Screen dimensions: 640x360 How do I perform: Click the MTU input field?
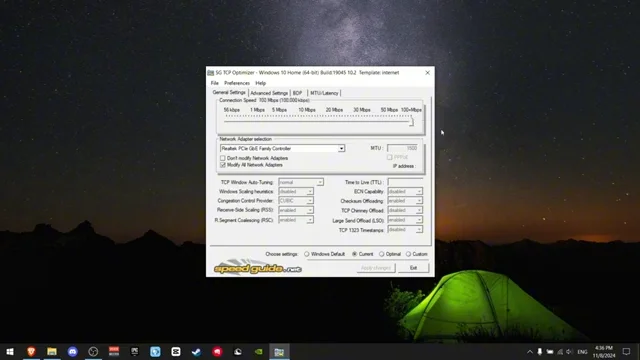click(x=402, y=148)
